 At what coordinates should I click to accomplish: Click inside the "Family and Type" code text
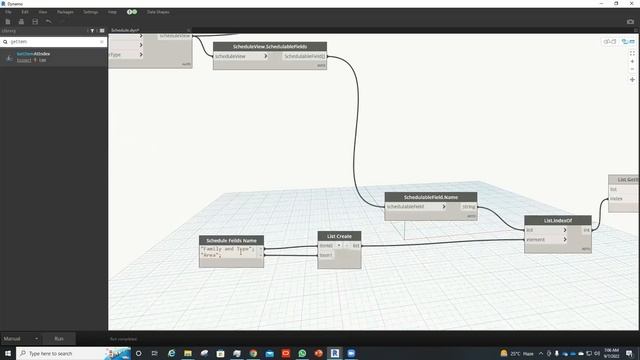pos(227,249)
